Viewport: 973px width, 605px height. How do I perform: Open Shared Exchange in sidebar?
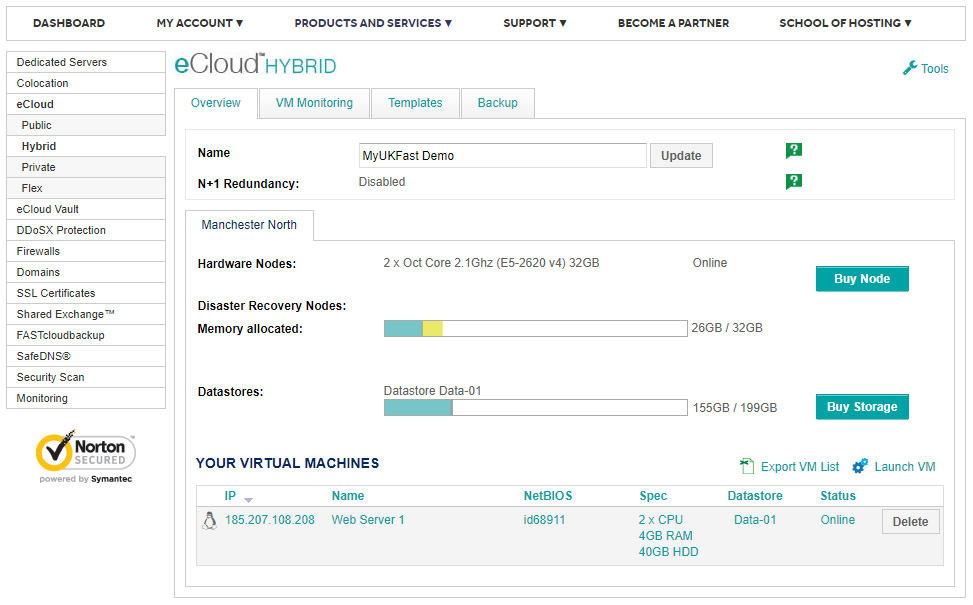pyautogui.click(x=86, y=314)
